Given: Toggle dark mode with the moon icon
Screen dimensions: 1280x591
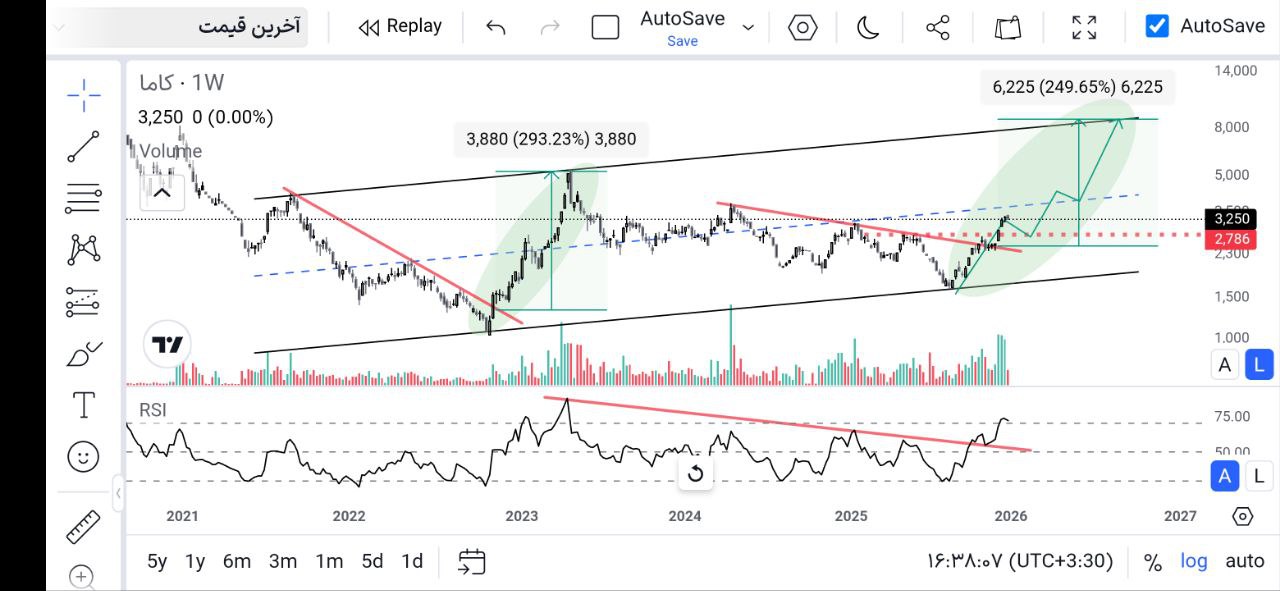Looking at the screenshot, I should point(867,27).
